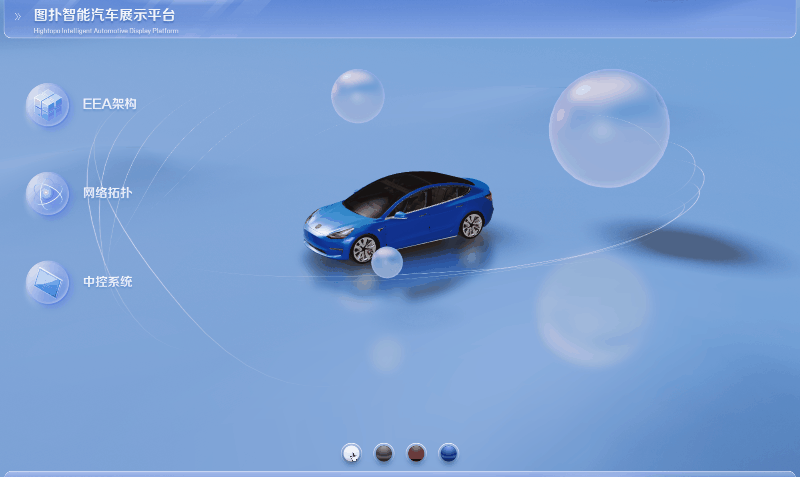
Task: Choose the white car color swatch
Action: [352, 453]
